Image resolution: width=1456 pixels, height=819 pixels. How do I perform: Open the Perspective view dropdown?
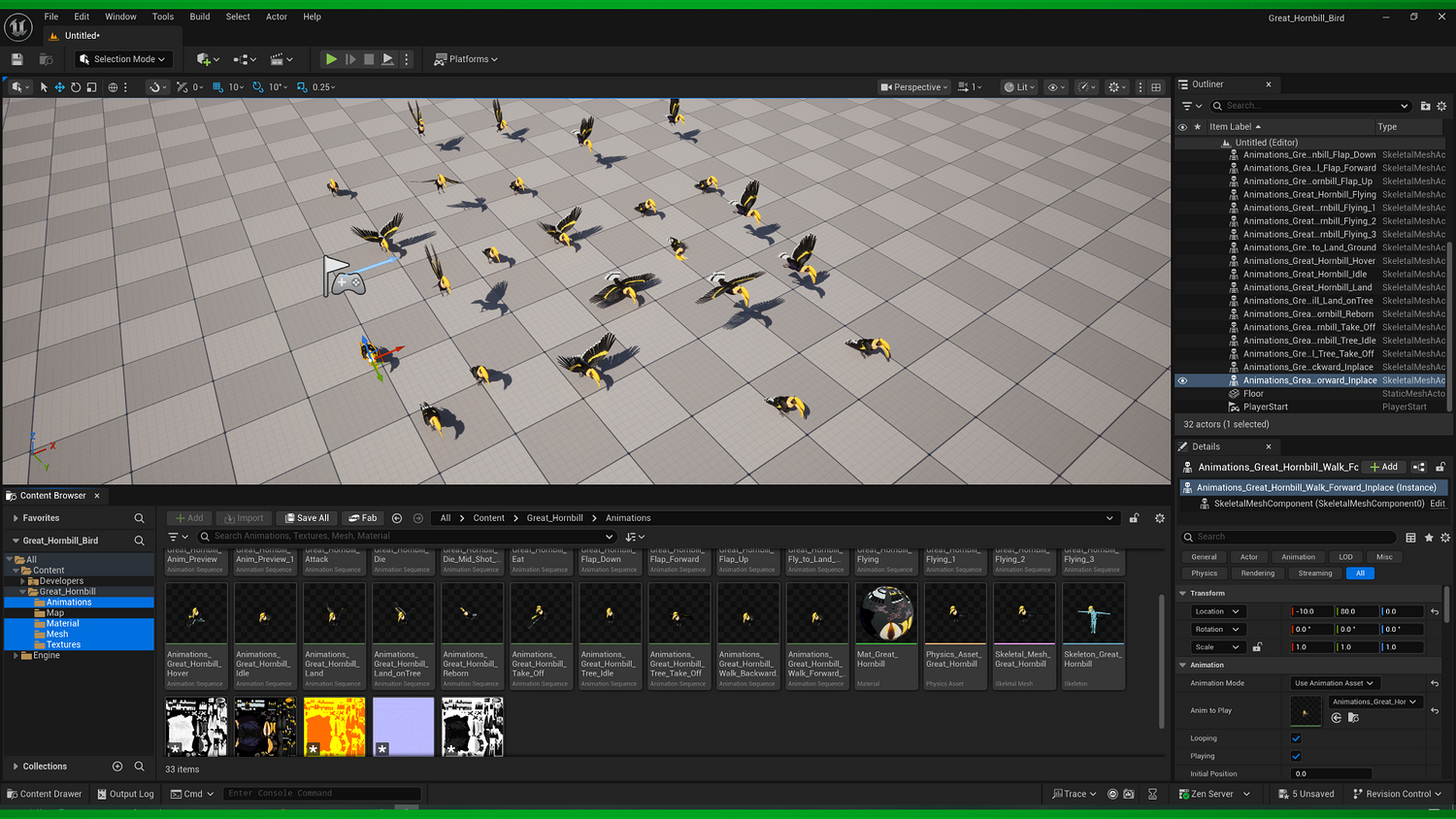[x=913, y=87]
